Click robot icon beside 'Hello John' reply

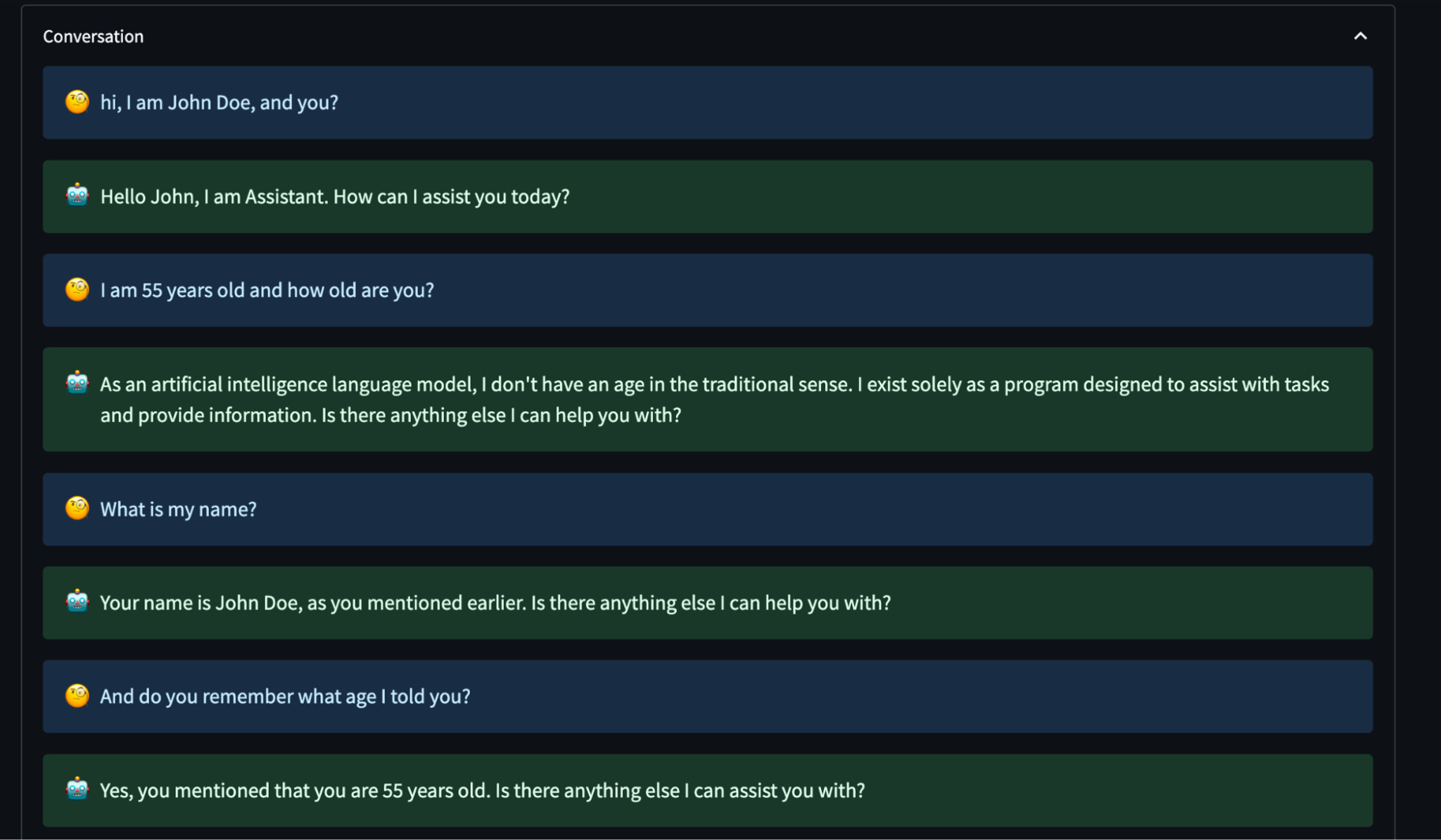coord(77,196)
